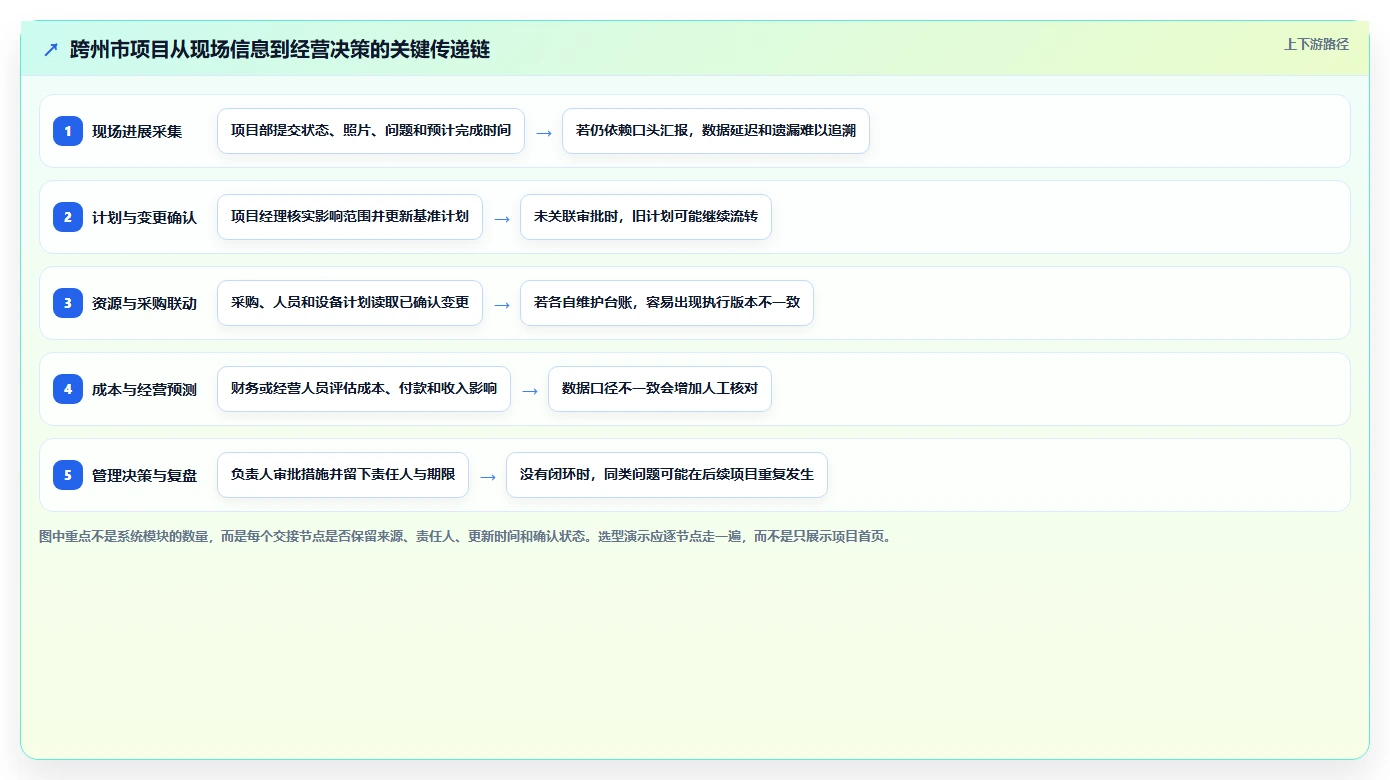The height and width of the screenshot is (780, 1390).
Task: Click the box 财务或经营人员评估成本、付款和收入影响
Action: [x=364, y=389]
